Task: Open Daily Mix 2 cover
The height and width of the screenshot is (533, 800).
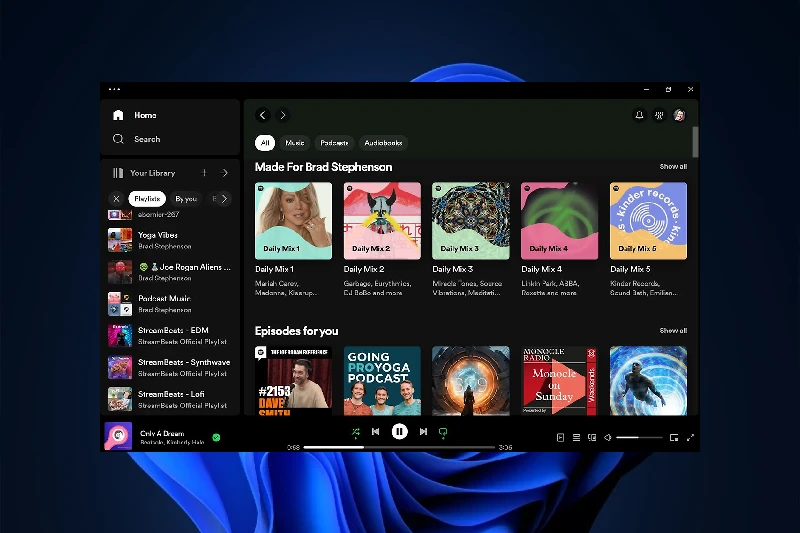Action: pyautogui.click(x=382, y=221)
